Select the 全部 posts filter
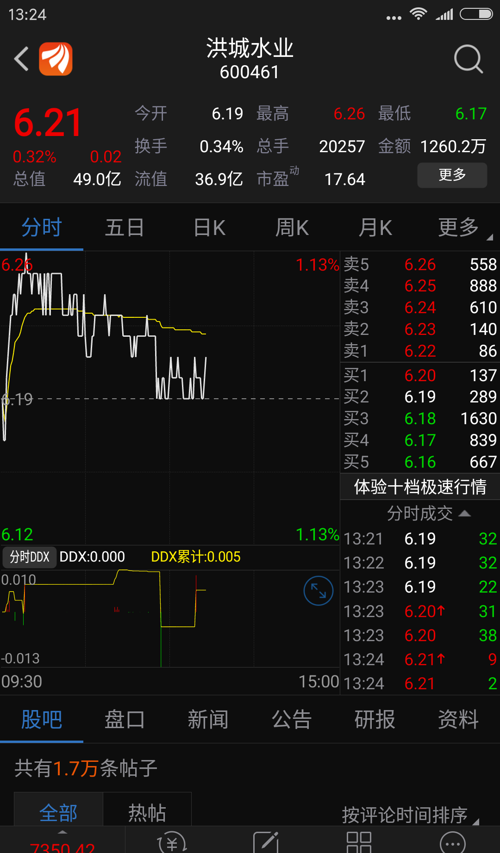Image resolution: width=500 pixels, height=853 pixels. [x=58, y=813]
